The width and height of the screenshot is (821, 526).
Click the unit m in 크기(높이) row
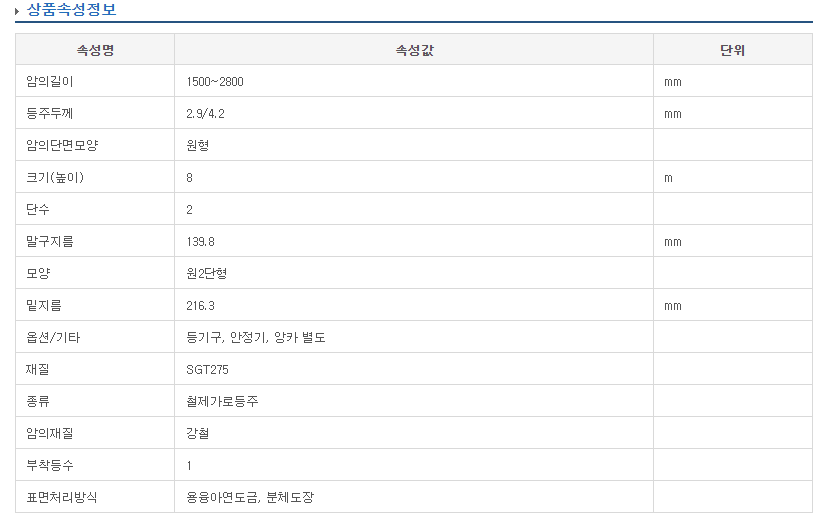click(668, 178)
